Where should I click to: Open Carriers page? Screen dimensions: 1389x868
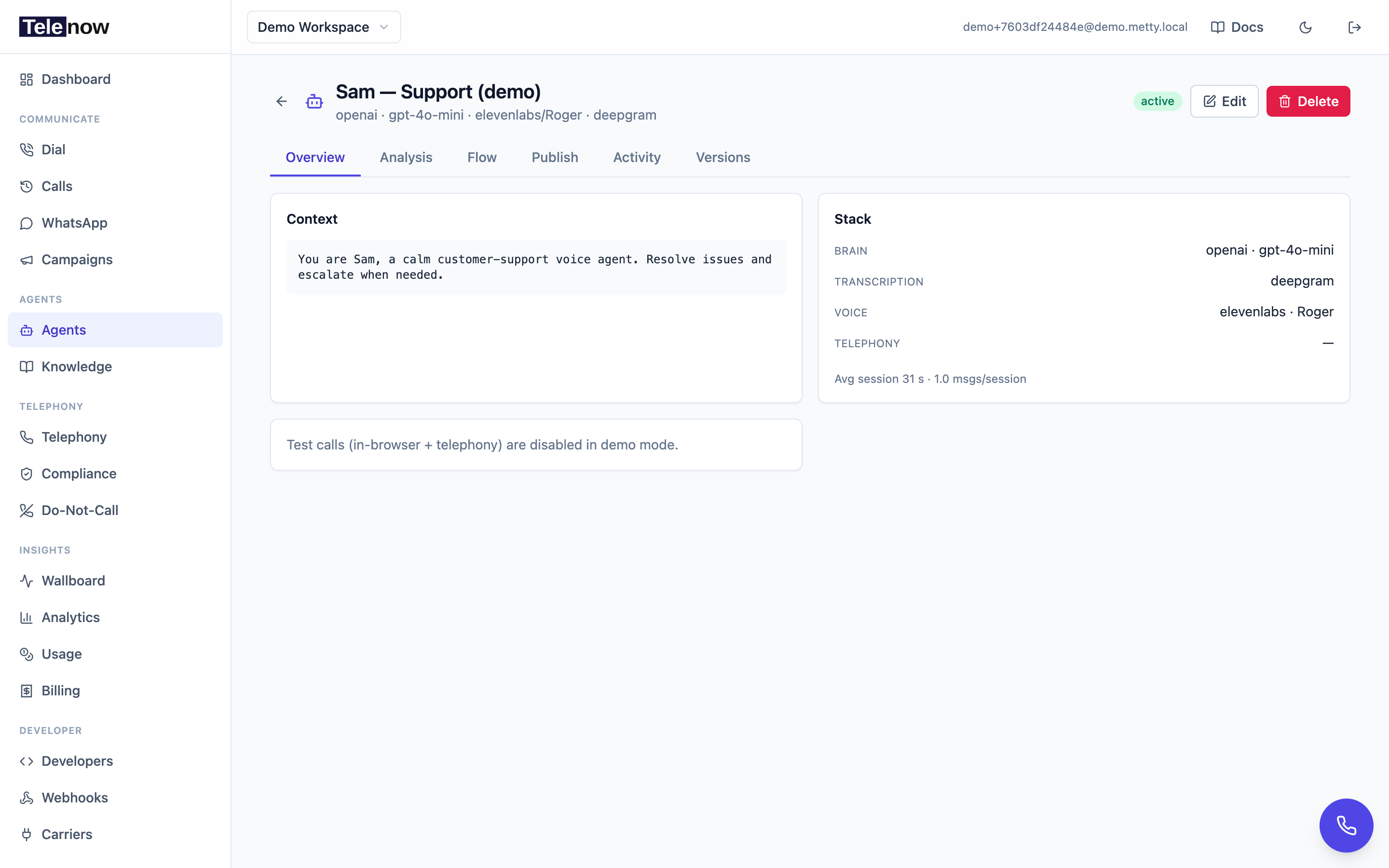115,834
